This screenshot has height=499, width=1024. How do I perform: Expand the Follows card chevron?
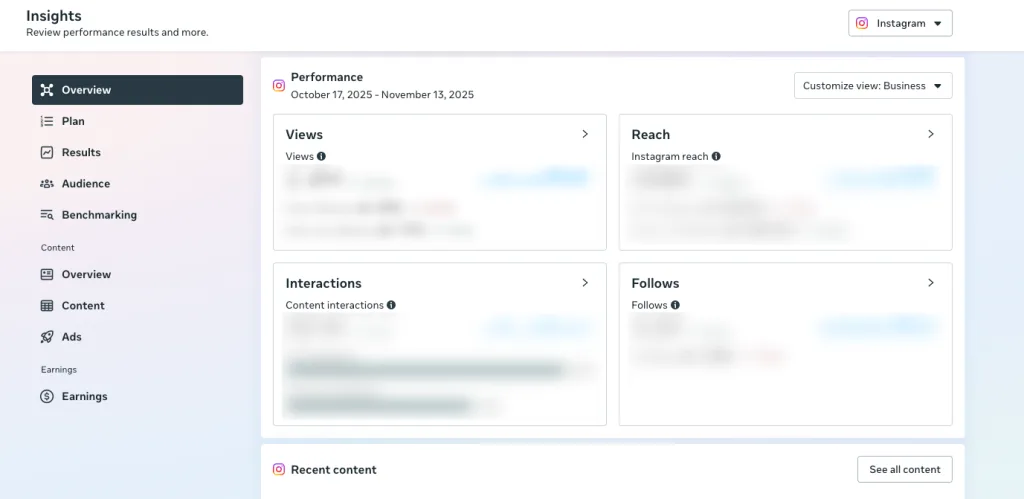pyautogui.click(x=931, y=283)
